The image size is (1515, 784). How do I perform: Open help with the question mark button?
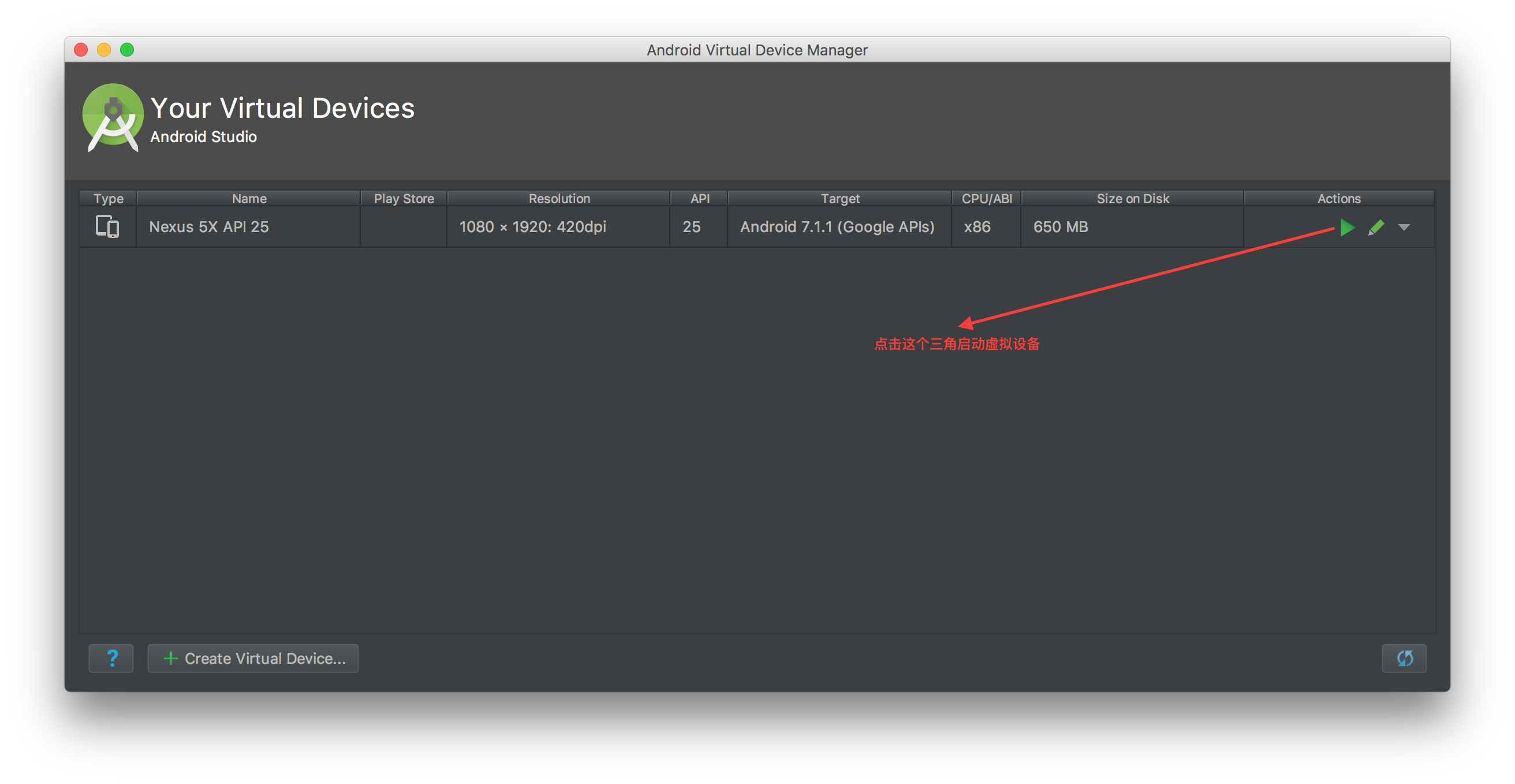click(x=111, y=658)
